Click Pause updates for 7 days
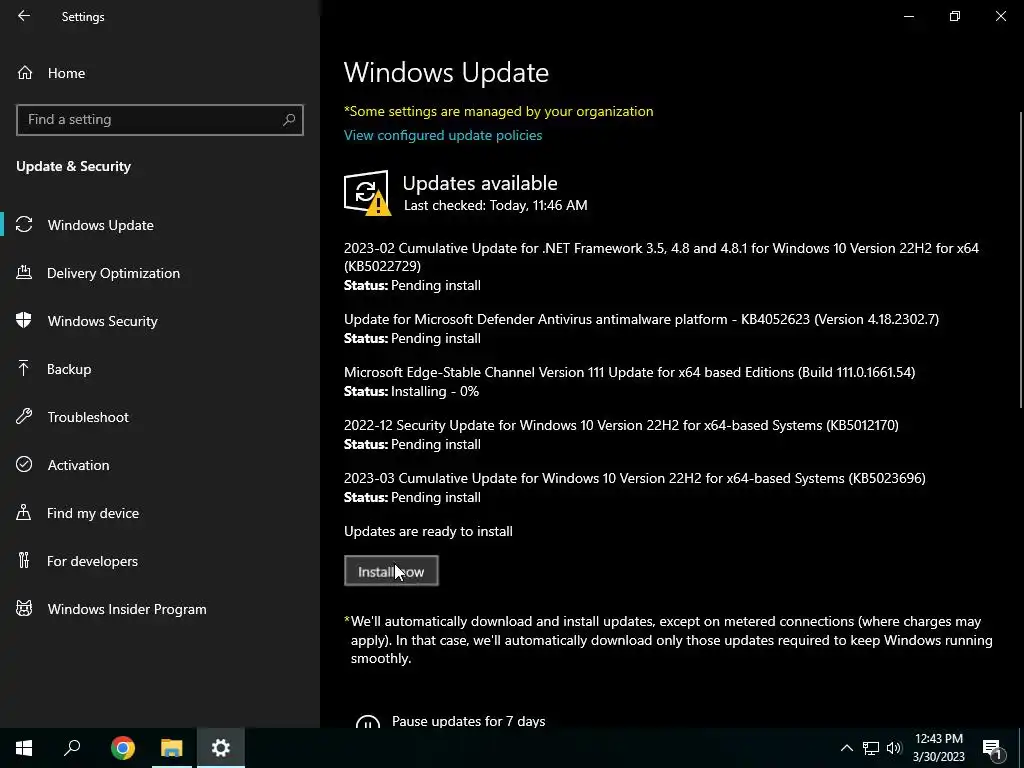Screen dimensions: 1024x768 468,721
